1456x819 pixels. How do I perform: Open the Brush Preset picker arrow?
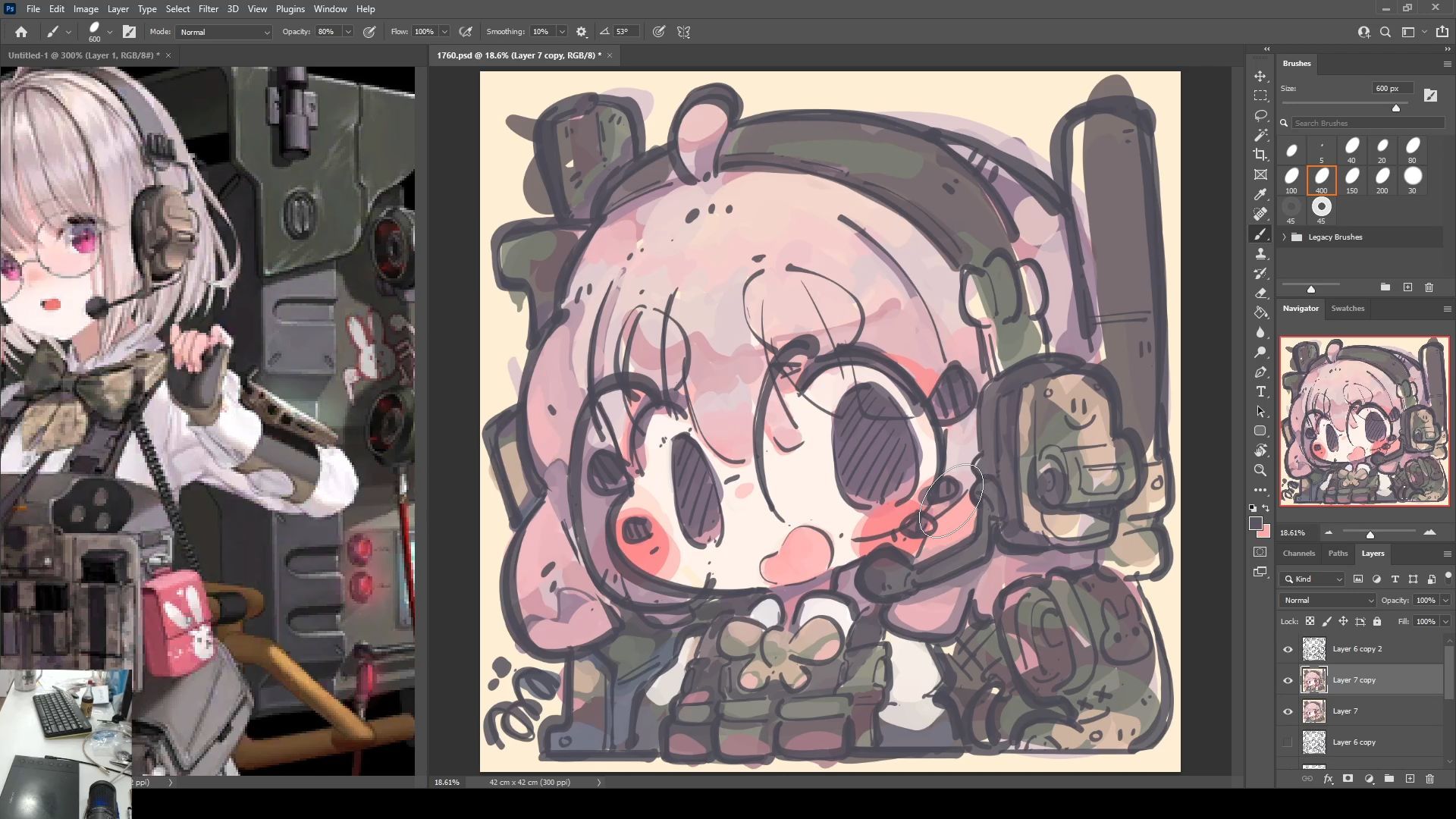110,32
